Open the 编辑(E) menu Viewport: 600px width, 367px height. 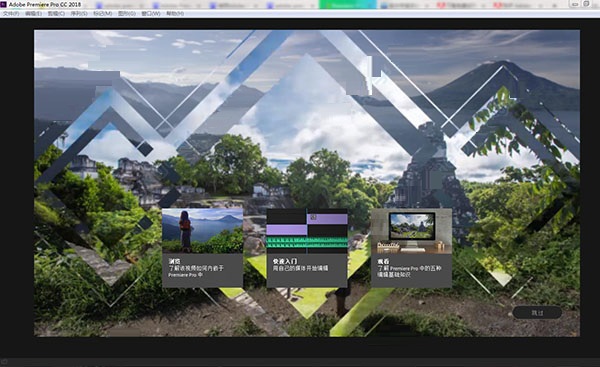click(34, 13)
